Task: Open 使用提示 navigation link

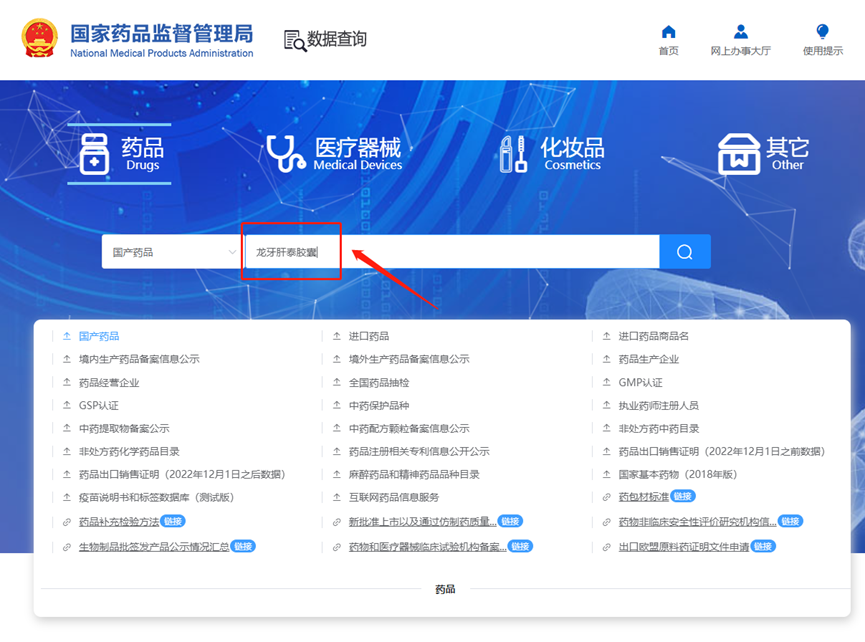Action: (x=823, y=51)
